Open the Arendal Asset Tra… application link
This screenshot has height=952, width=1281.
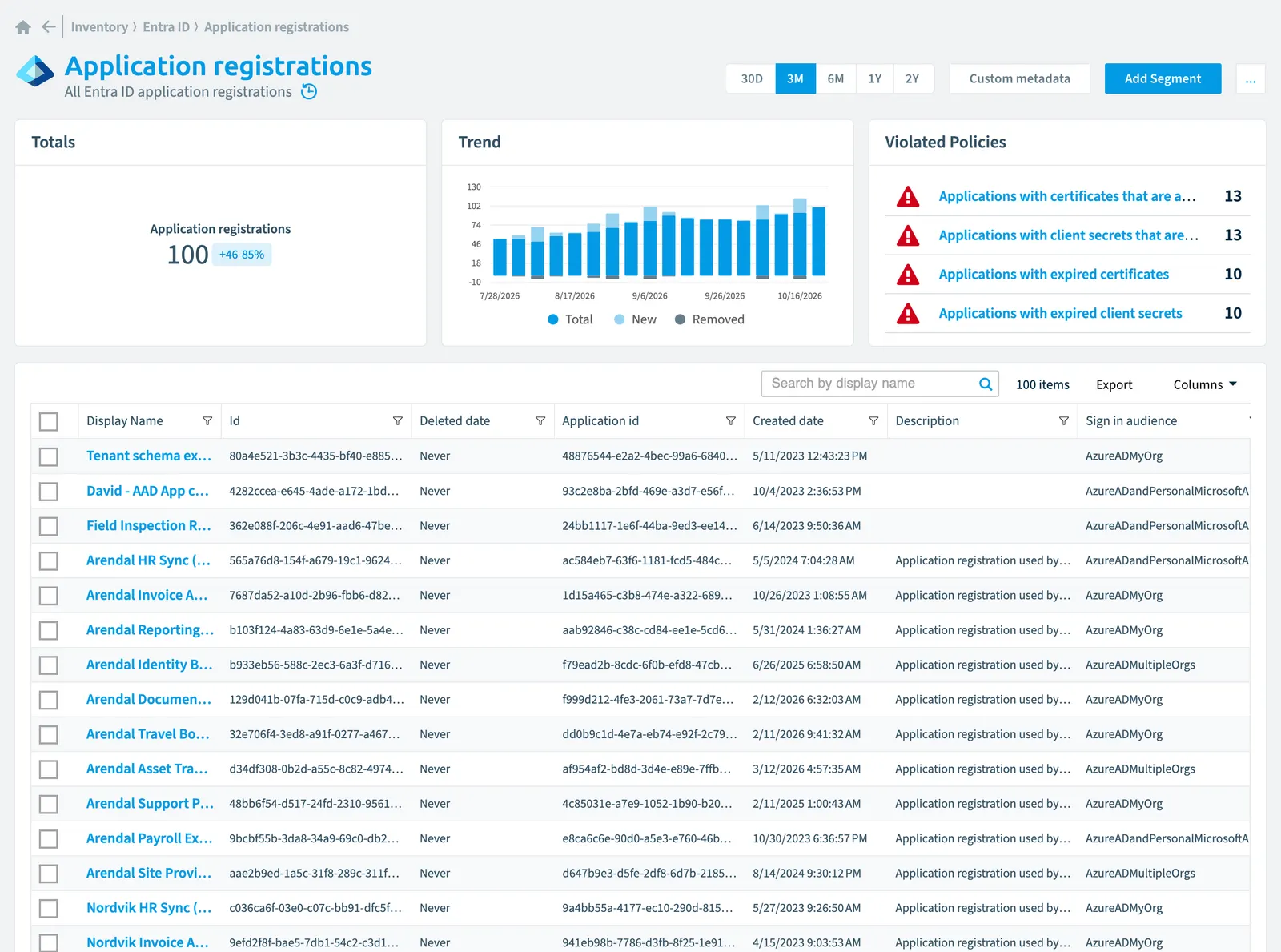pyautogui.click(x=147, y=769)
